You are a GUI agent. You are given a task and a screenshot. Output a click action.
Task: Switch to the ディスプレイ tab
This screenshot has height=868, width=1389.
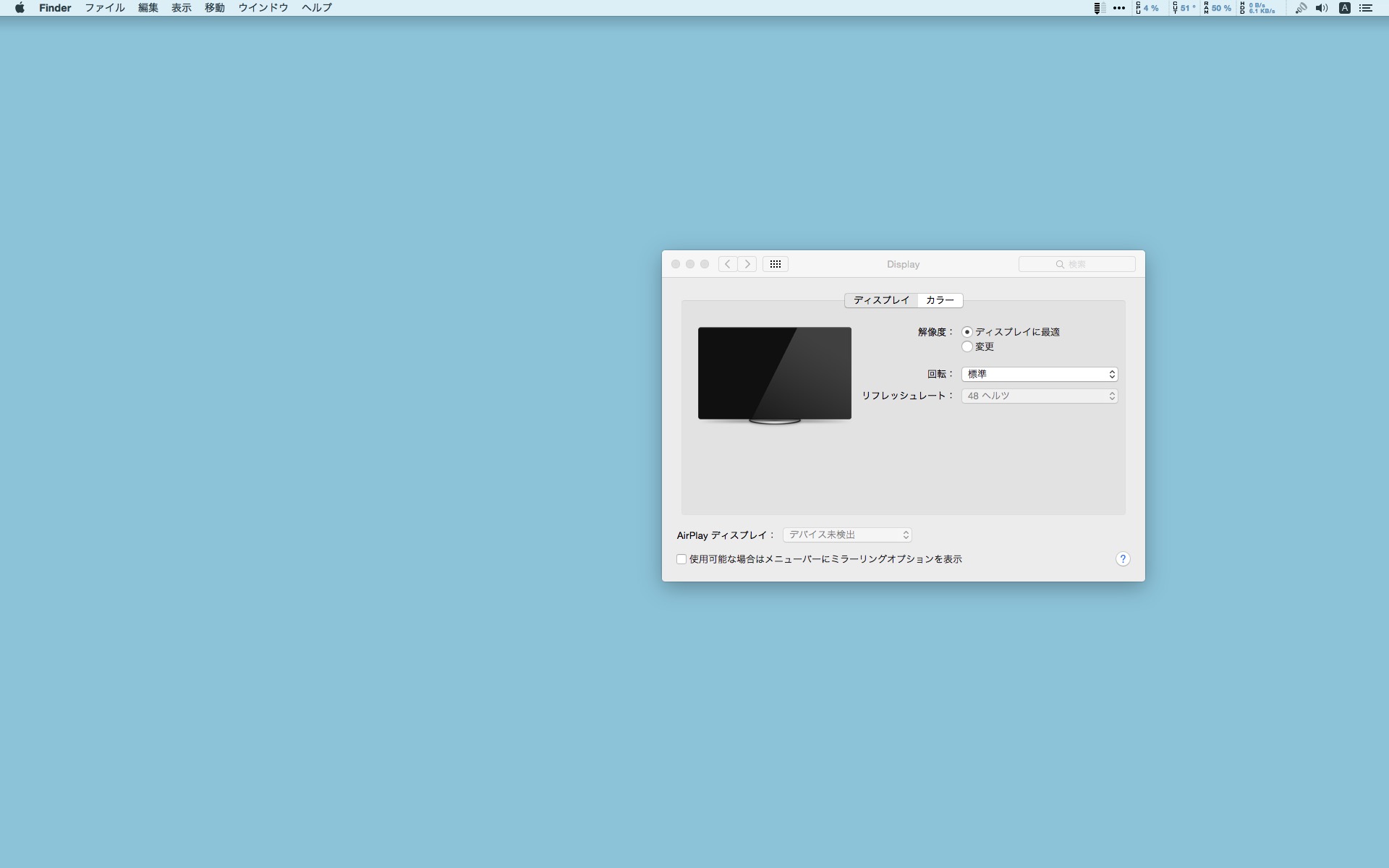pyautogui.click(x=881, y=300)
